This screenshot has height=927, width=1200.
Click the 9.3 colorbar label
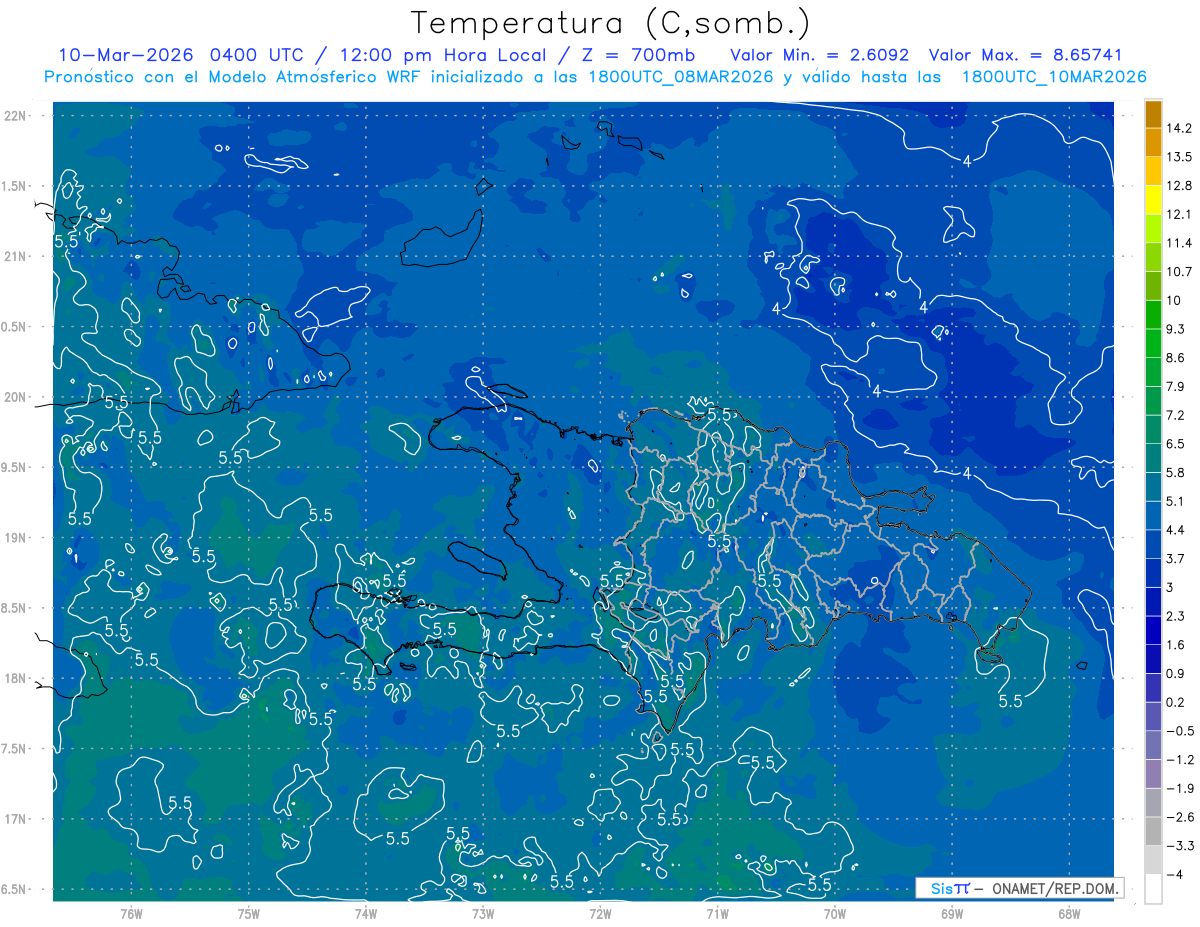pyautogui.click(x=1175, y=329)
